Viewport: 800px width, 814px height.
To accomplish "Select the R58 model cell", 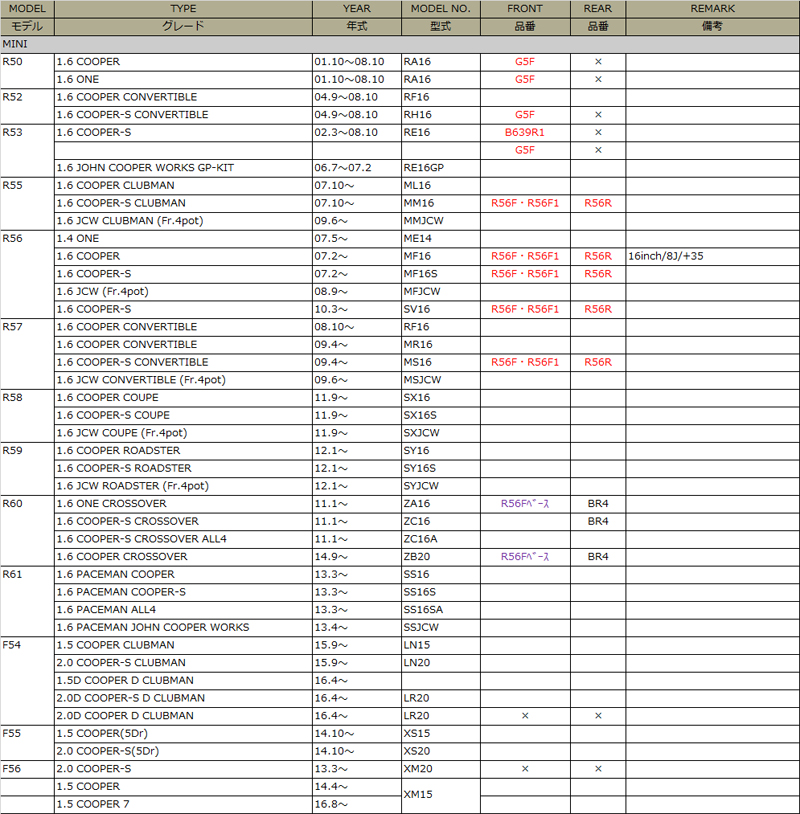I will (x=27, y=415).
